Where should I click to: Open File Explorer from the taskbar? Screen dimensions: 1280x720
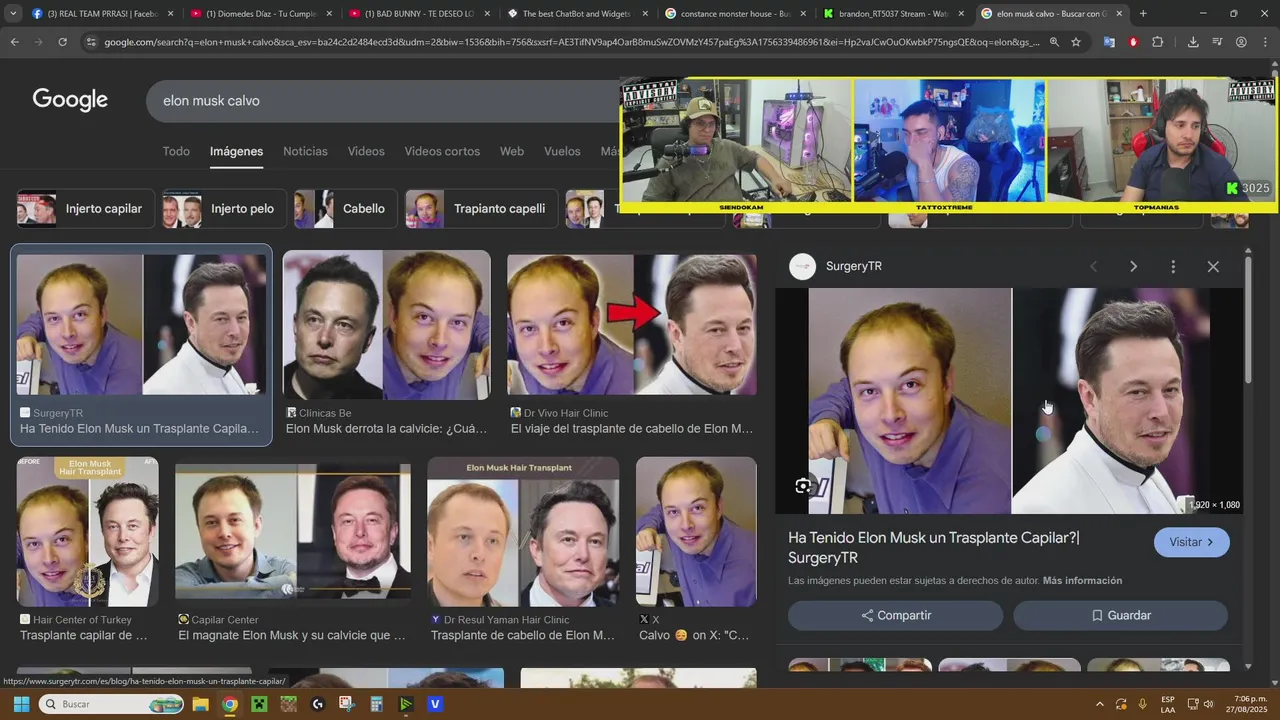(200, 704)
